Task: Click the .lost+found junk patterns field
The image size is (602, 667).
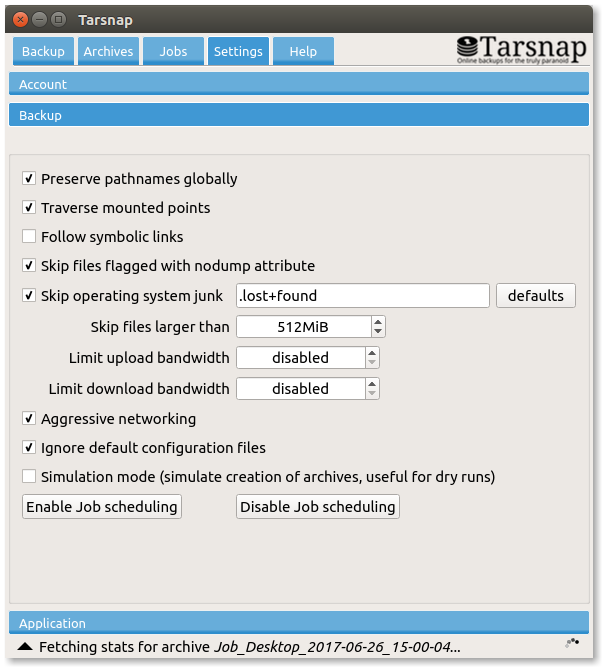Action: [x=362, y=296]
